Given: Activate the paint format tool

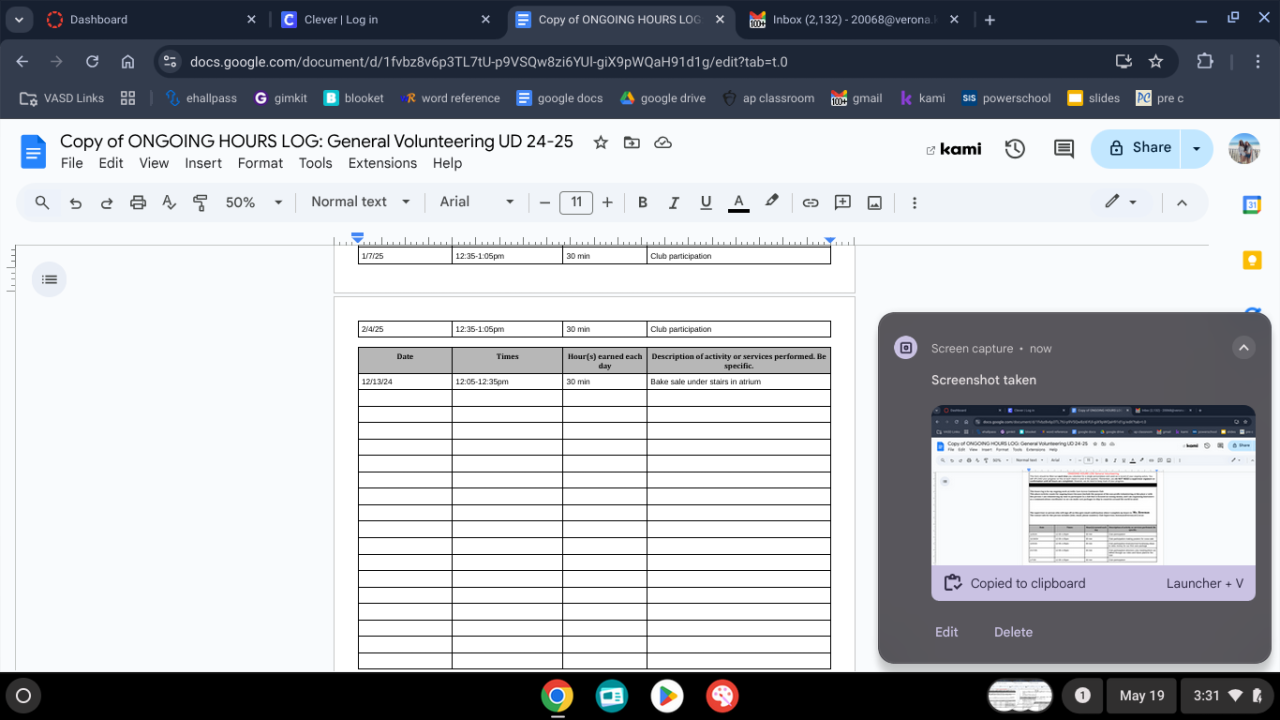Looking at the screenshot, I should (x=200, y=202).
